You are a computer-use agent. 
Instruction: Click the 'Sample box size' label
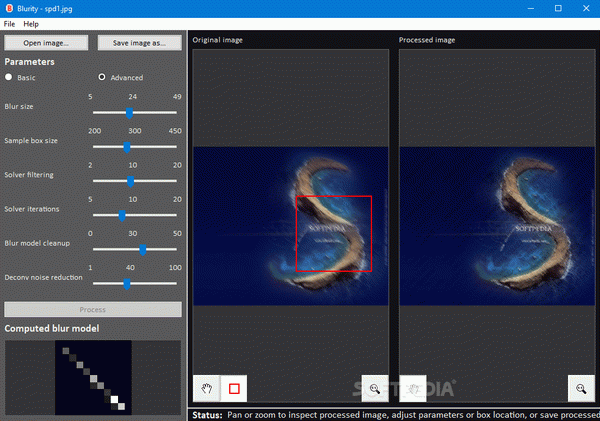[31, 140]
